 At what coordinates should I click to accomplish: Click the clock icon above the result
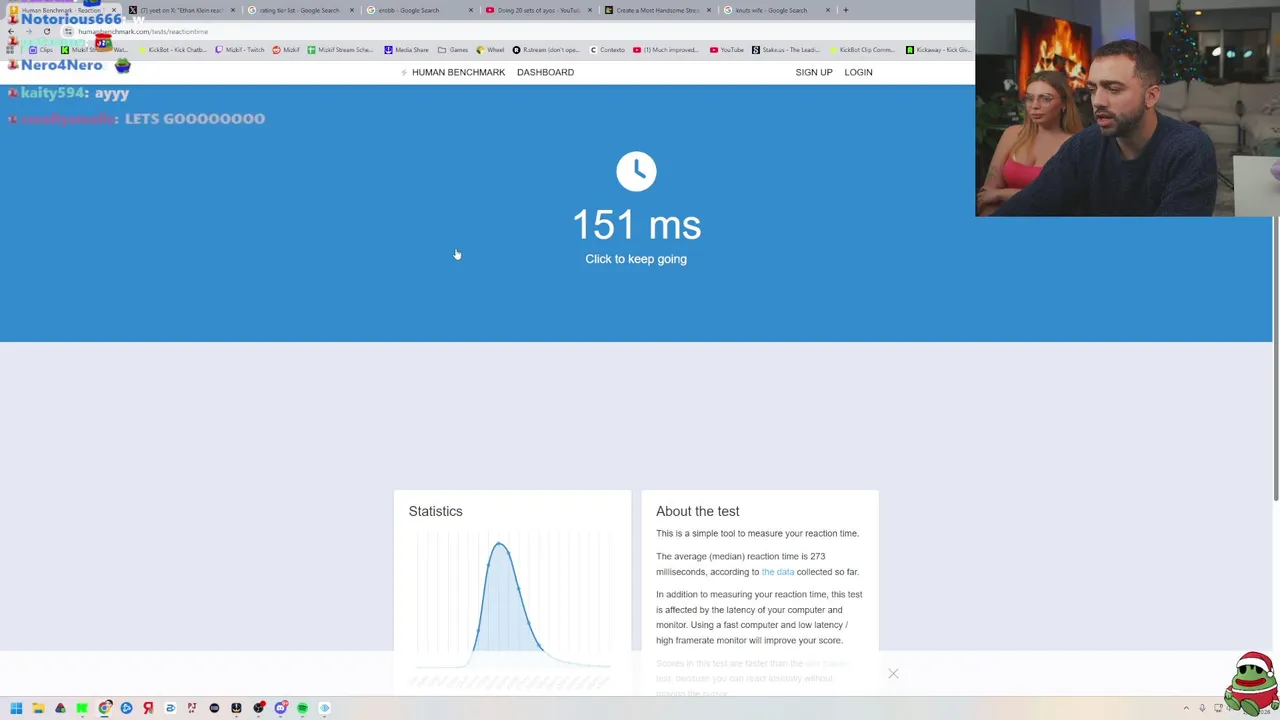coord(636,171)
